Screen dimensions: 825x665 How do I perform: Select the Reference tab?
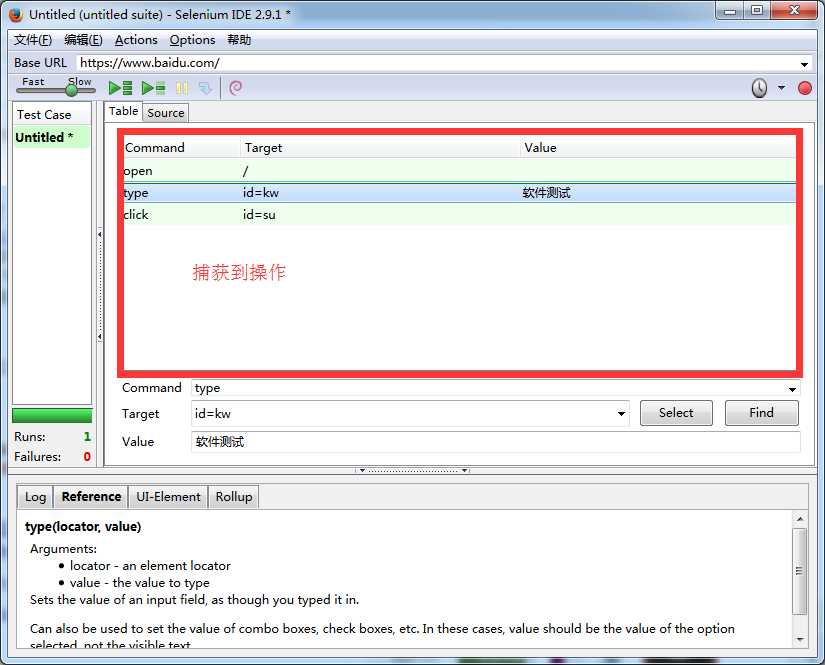91,497
